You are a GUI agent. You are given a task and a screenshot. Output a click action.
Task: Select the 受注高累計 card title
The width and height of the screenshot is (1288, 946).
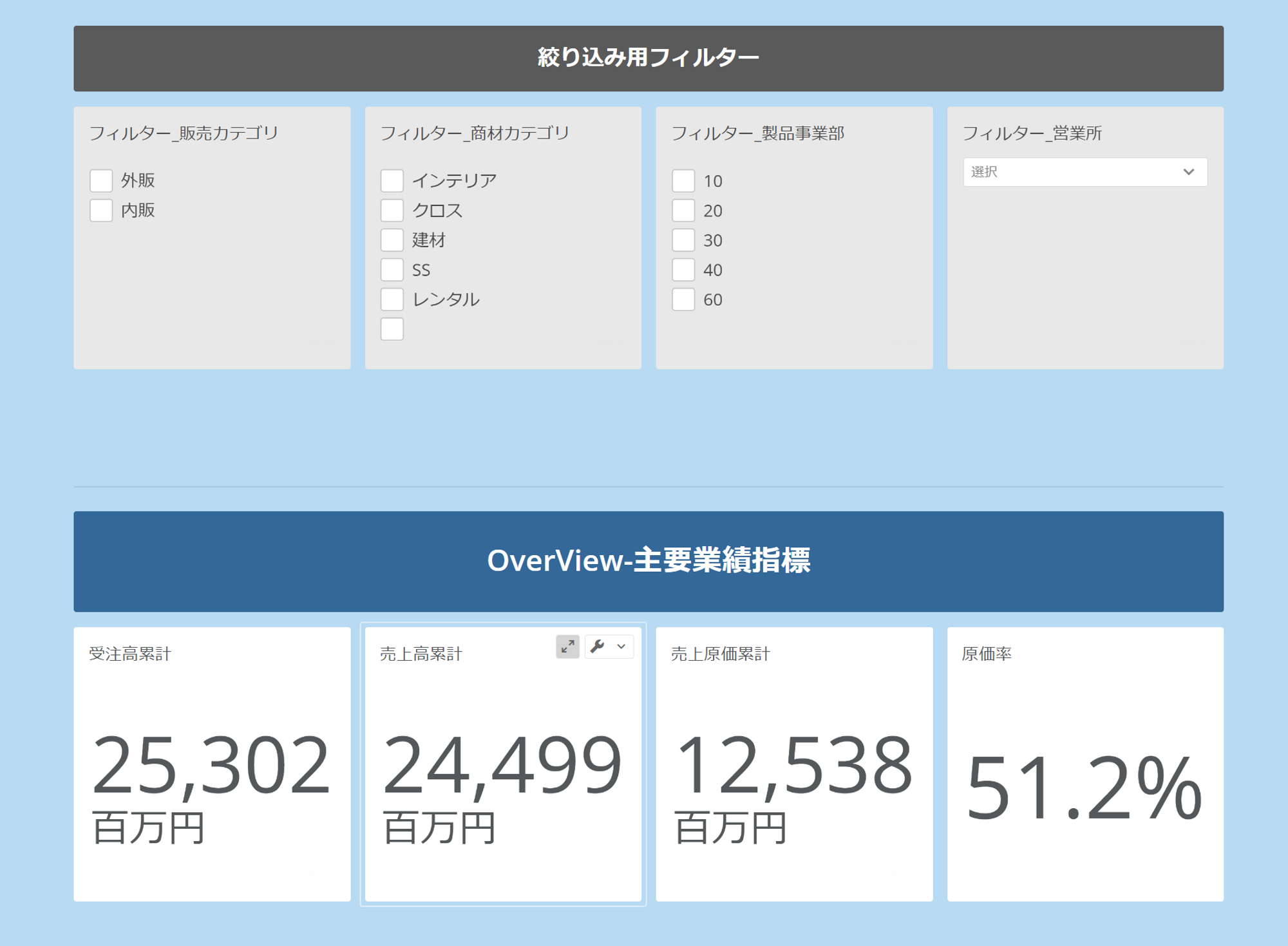click(x=130, y=654)
